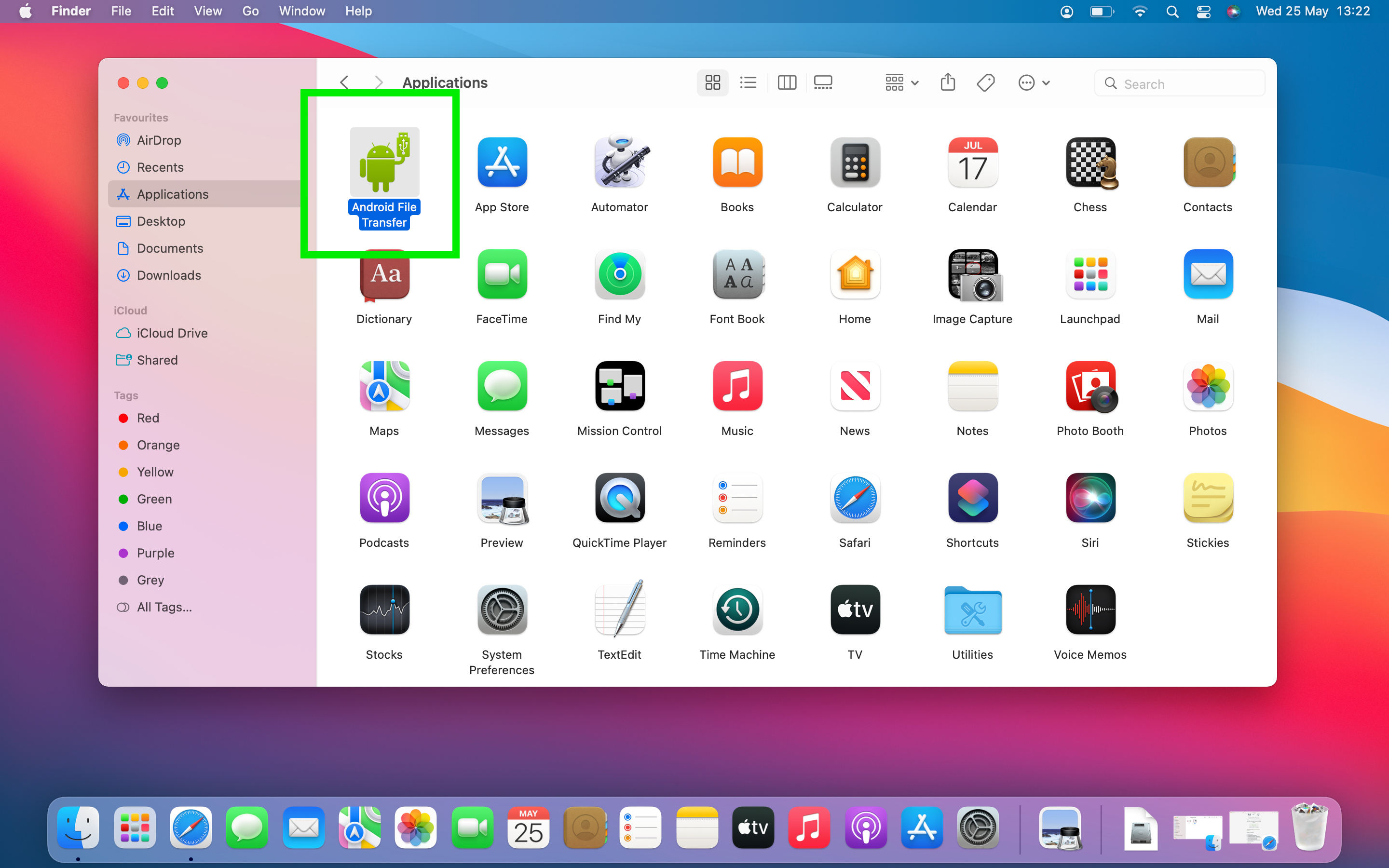1389x868 pixels.
Task: Open Launchpad from the Dock
Action: click(135, 828)
